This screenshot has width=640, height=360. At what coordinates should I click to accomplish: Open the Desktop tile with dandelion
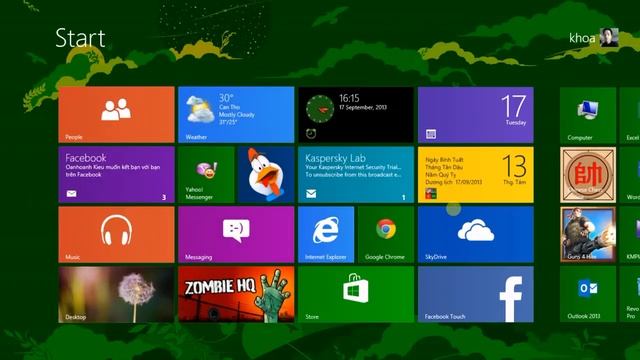click(116, 295)
